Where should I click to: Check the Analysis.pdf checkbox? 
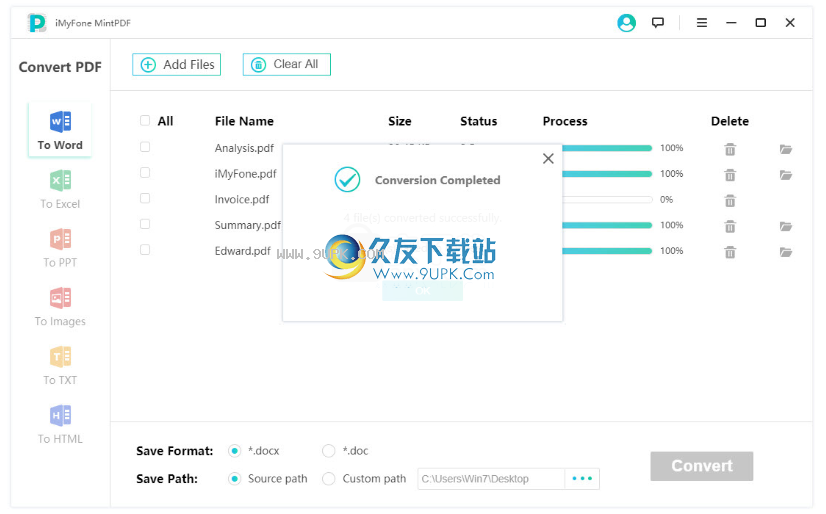coord(145,147)
